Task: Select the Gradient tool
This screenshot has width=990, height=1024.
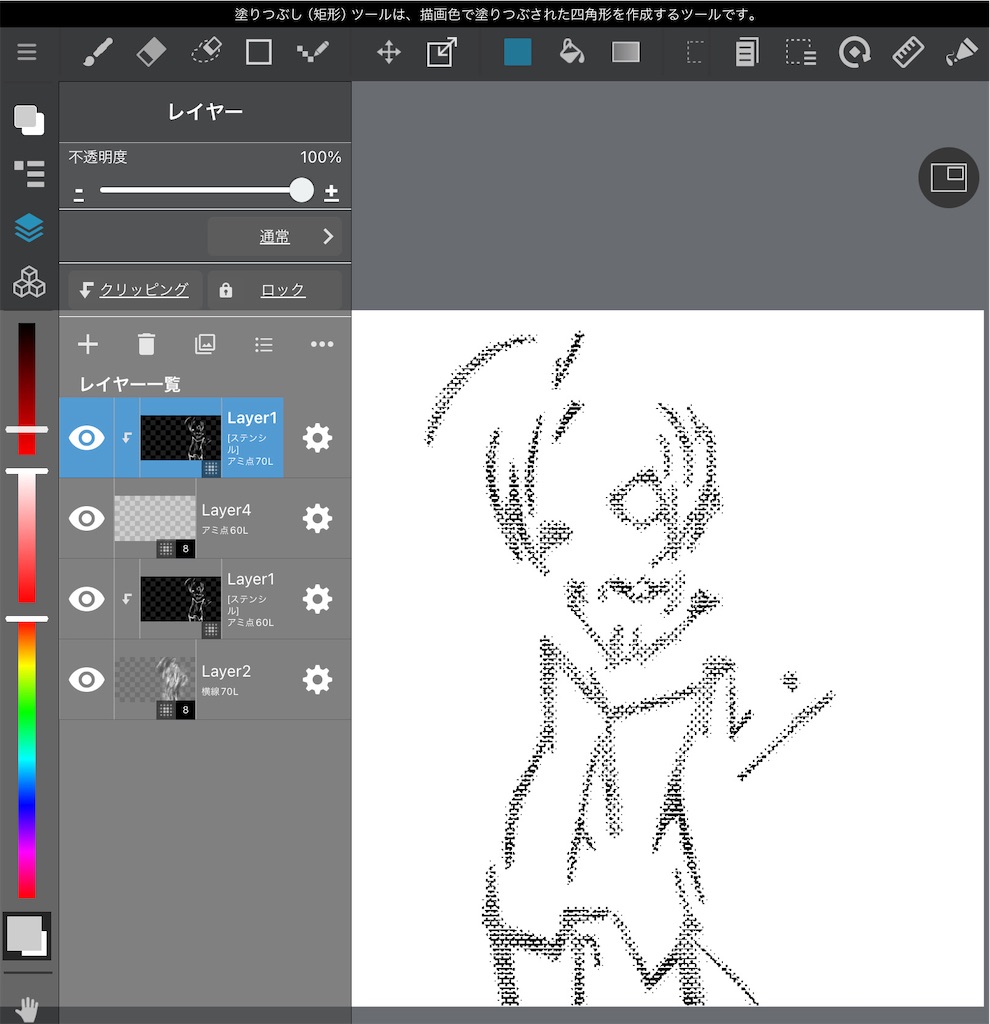Action: coord(626,52)
